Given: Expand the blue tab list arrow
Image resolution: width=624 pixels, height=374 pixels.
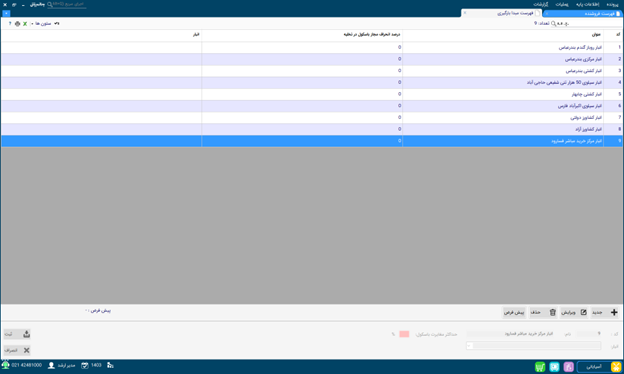Looking at the screenshot, I should (x=6, y=14).
